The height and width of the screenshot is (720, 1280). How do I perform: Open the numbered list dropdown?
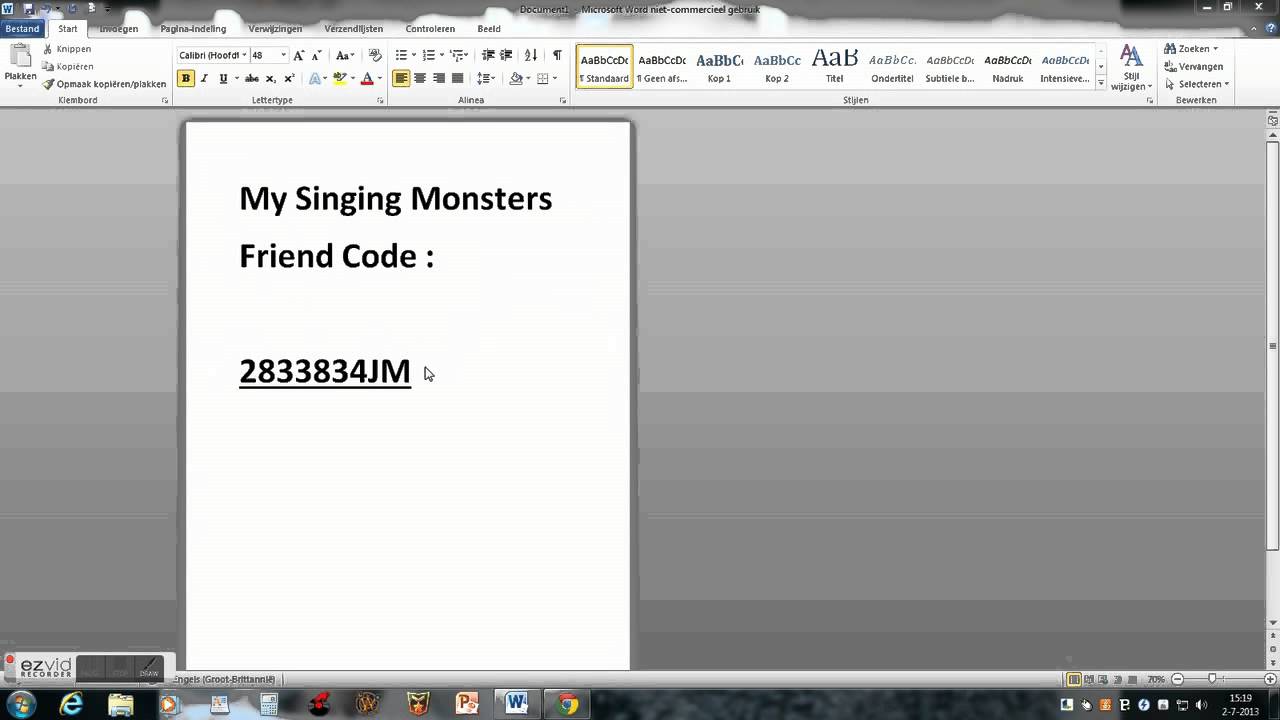point(442,56)
